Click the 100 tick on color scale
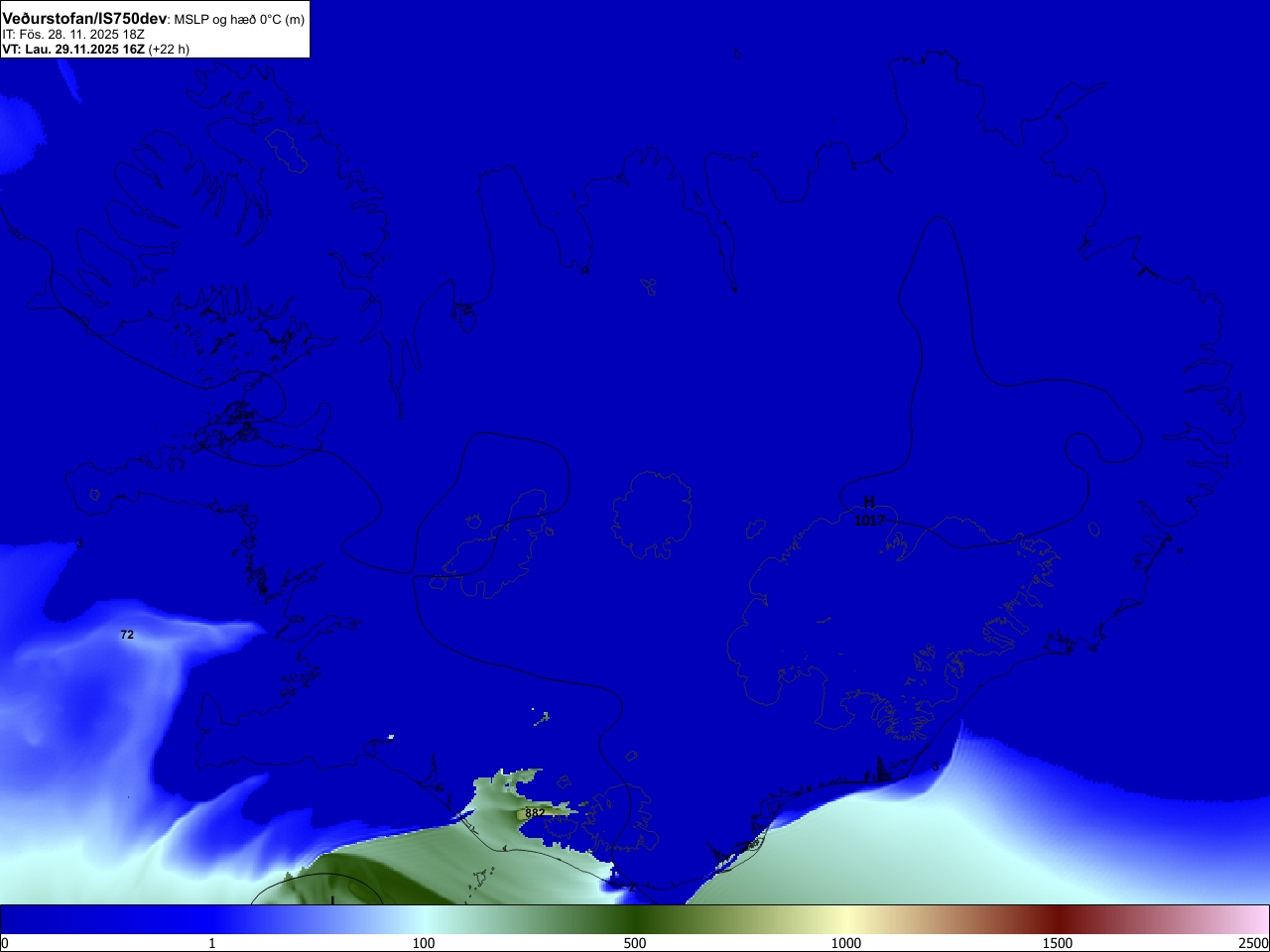 tap(424, 943)
